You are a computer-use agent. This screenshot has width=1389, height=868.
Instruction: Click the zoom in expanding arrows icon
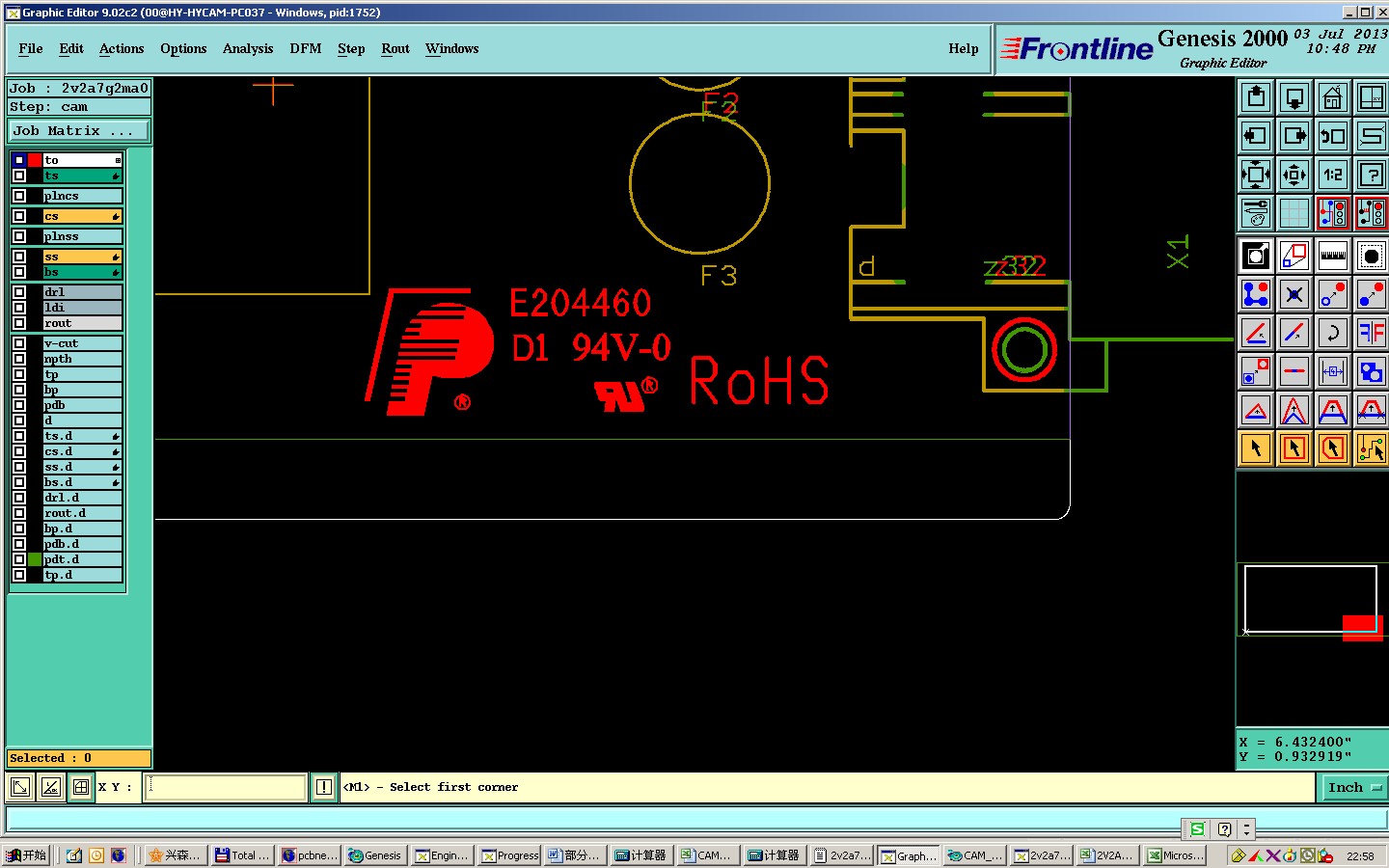tap(1256, 175)
